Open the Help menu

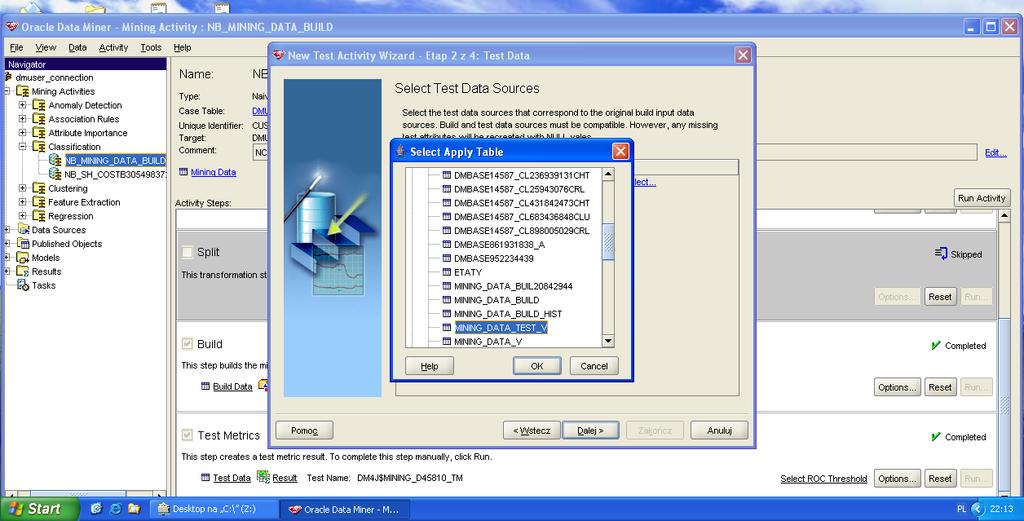click(182, 48)
